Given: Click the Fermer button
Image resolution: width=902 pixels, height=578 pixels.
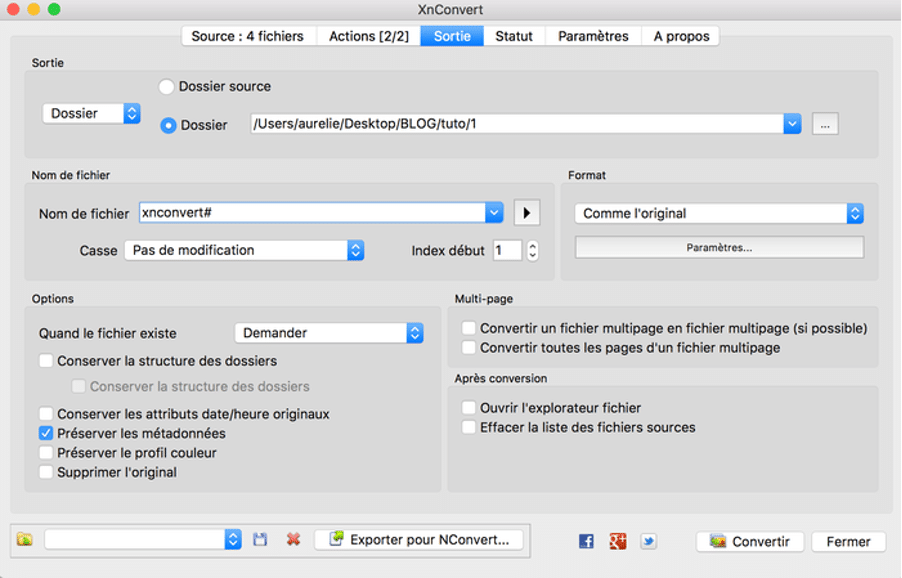Looking at the screenshot, I should 849,541.
